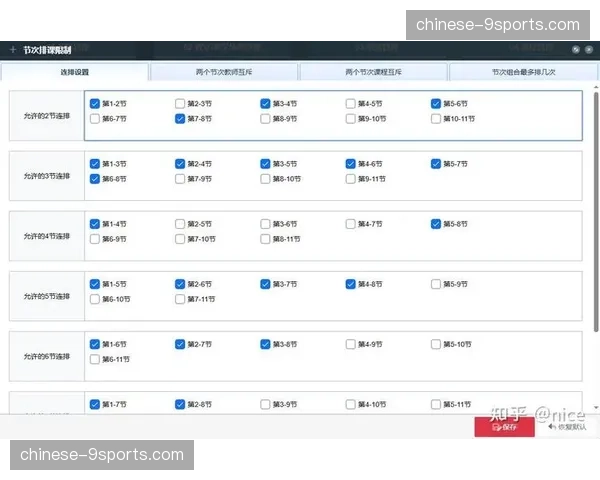Uncheck 第4-6节 in three-period row
Image resolution: width=600 pixels, height=480 pixels.
(351, 164)
